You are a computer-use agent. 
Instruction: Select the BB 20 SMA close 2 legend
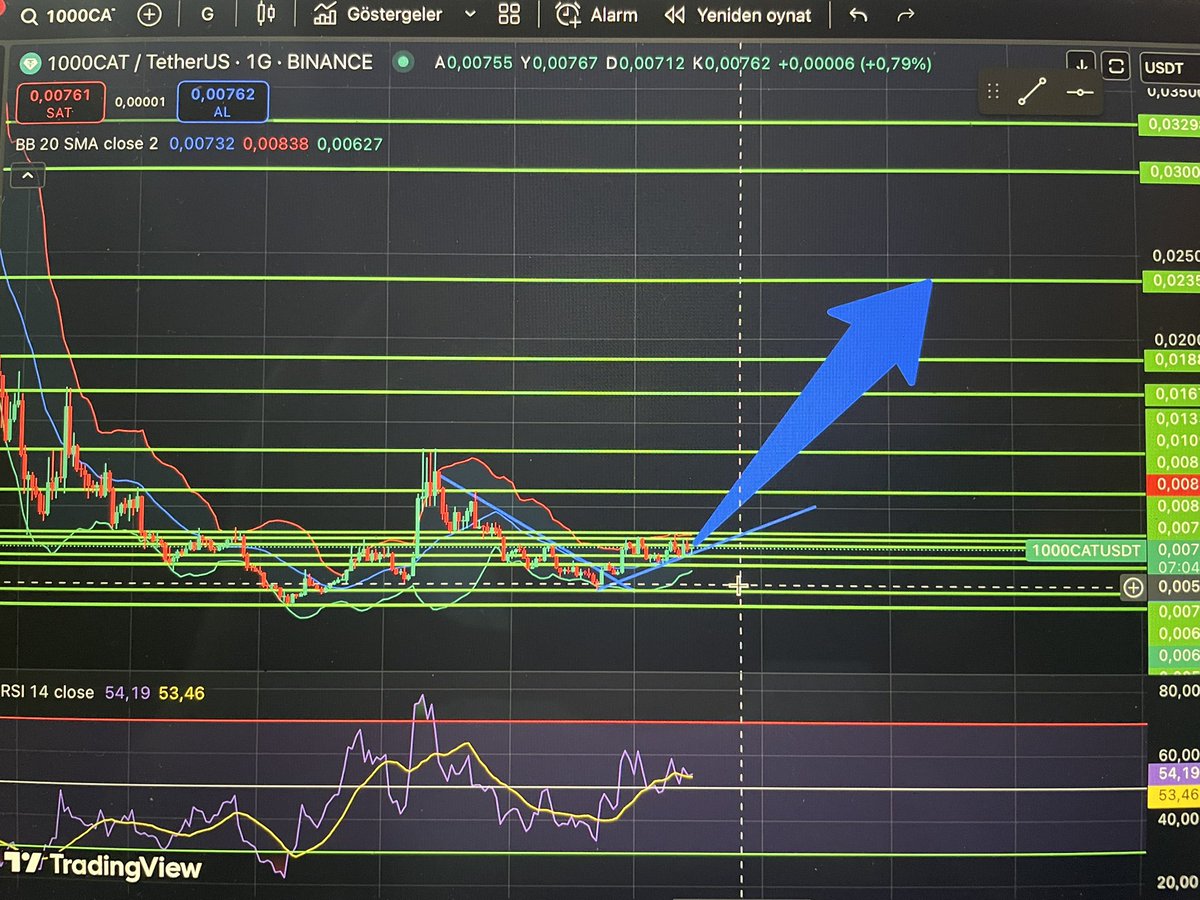[x=87, y=144]
